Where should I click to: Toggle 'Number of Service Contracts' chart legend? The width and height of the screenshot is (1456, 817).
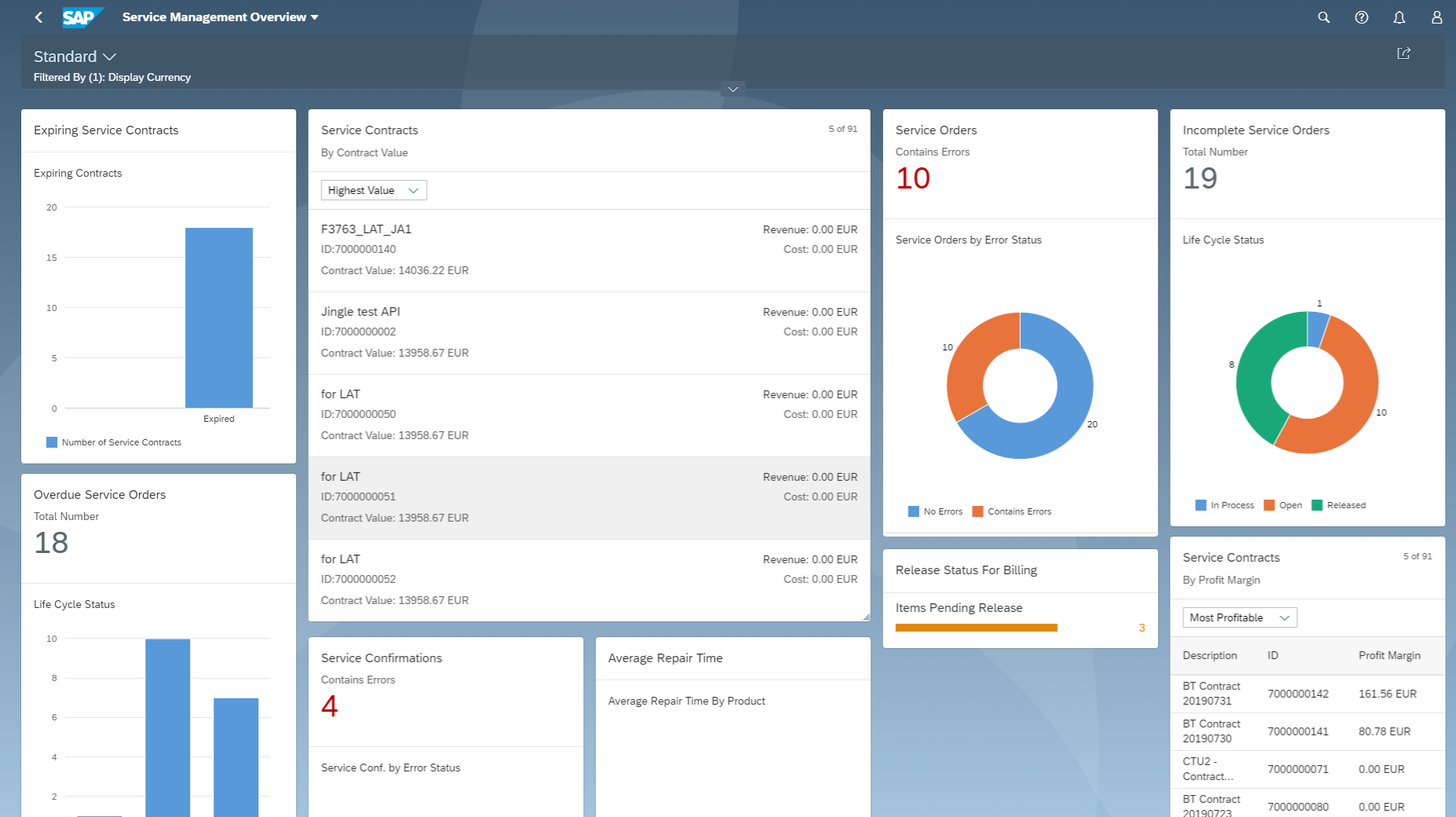coord(113,442)
